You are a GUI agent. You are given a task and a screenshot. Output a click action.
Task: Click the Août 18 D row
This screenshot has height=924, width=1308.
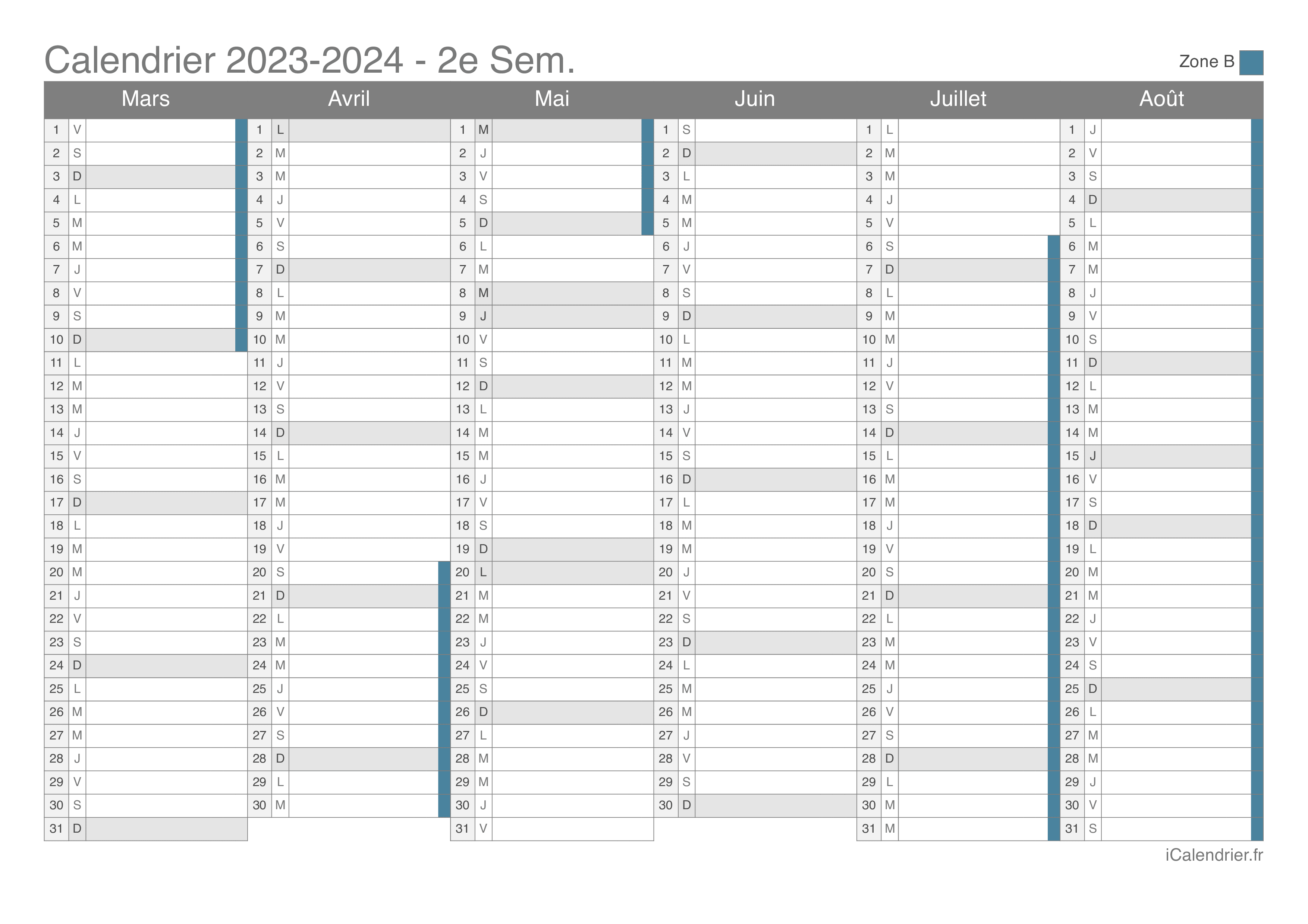coord(1161,526)
